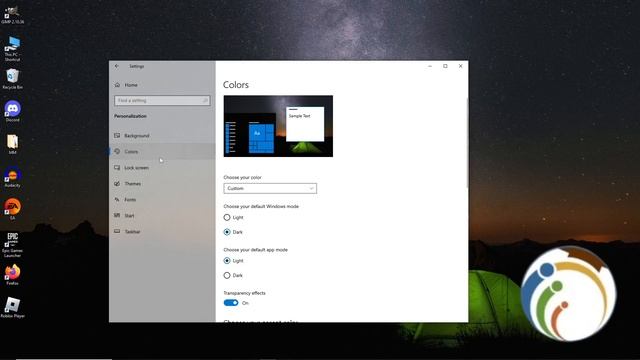This screenshot has height=360, width=640.
Task: Go back using the Settings back arrow
Action: click(117, 66)
